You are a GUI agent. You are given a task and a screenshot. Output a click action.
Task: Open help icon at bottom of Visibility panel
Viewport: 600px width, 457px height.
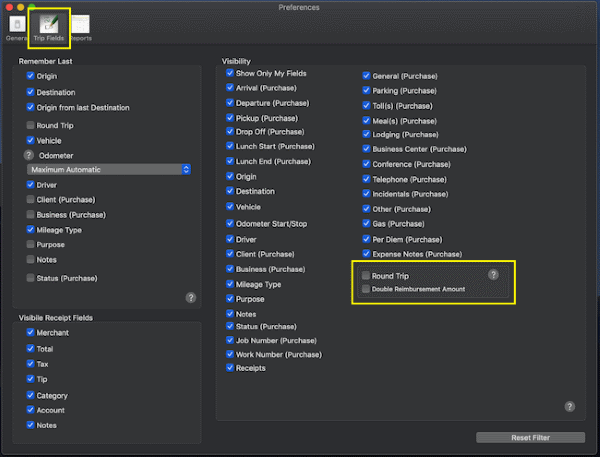pyautogui.click(x=569, y=406)
